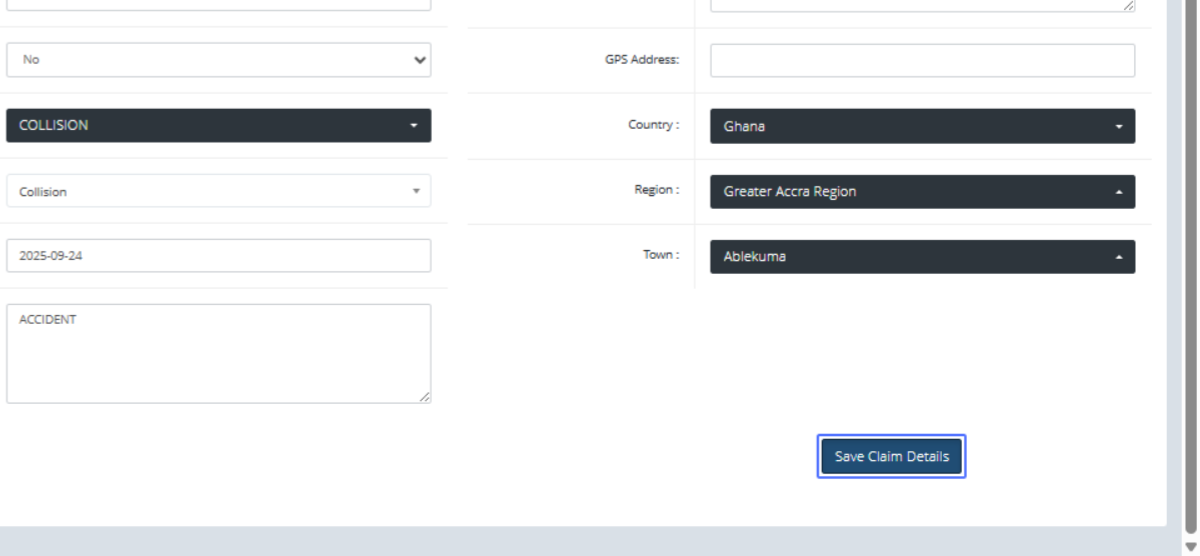Expand the dark COLLISION dropdown

pos(218,126)
